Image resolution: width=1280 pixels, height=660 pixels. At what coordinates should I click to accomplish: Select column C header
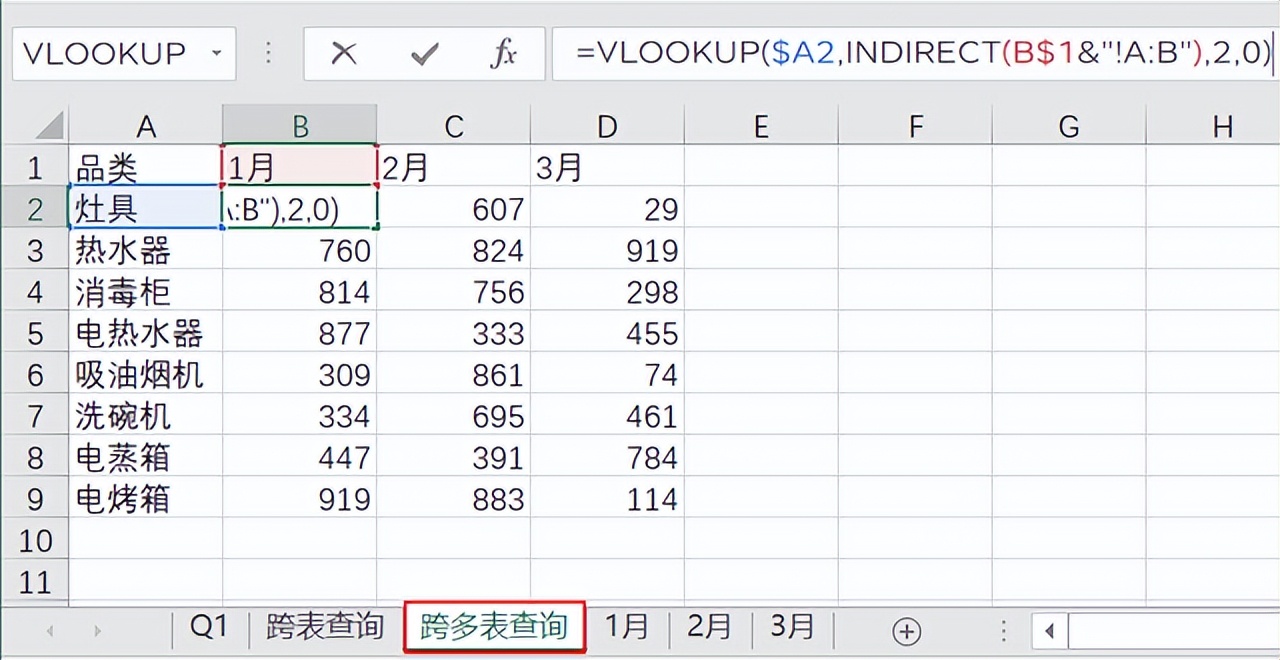tap(454, 126)
